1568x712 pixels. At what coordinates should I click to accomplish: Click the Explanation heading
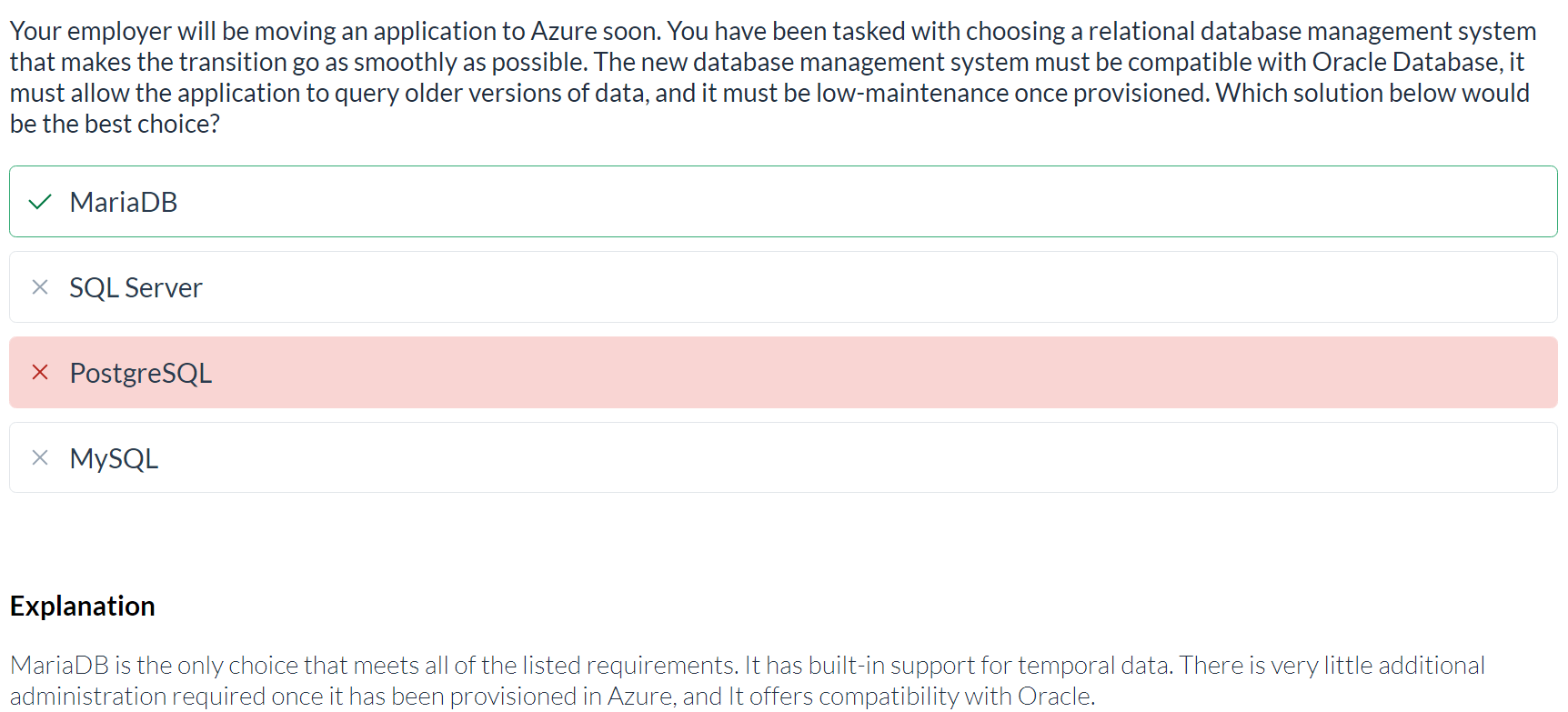click(83, 606)
